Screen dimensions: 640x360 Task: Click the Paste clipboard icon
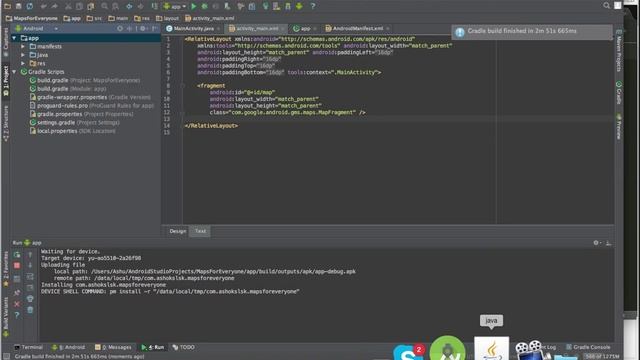click(91, 6)
